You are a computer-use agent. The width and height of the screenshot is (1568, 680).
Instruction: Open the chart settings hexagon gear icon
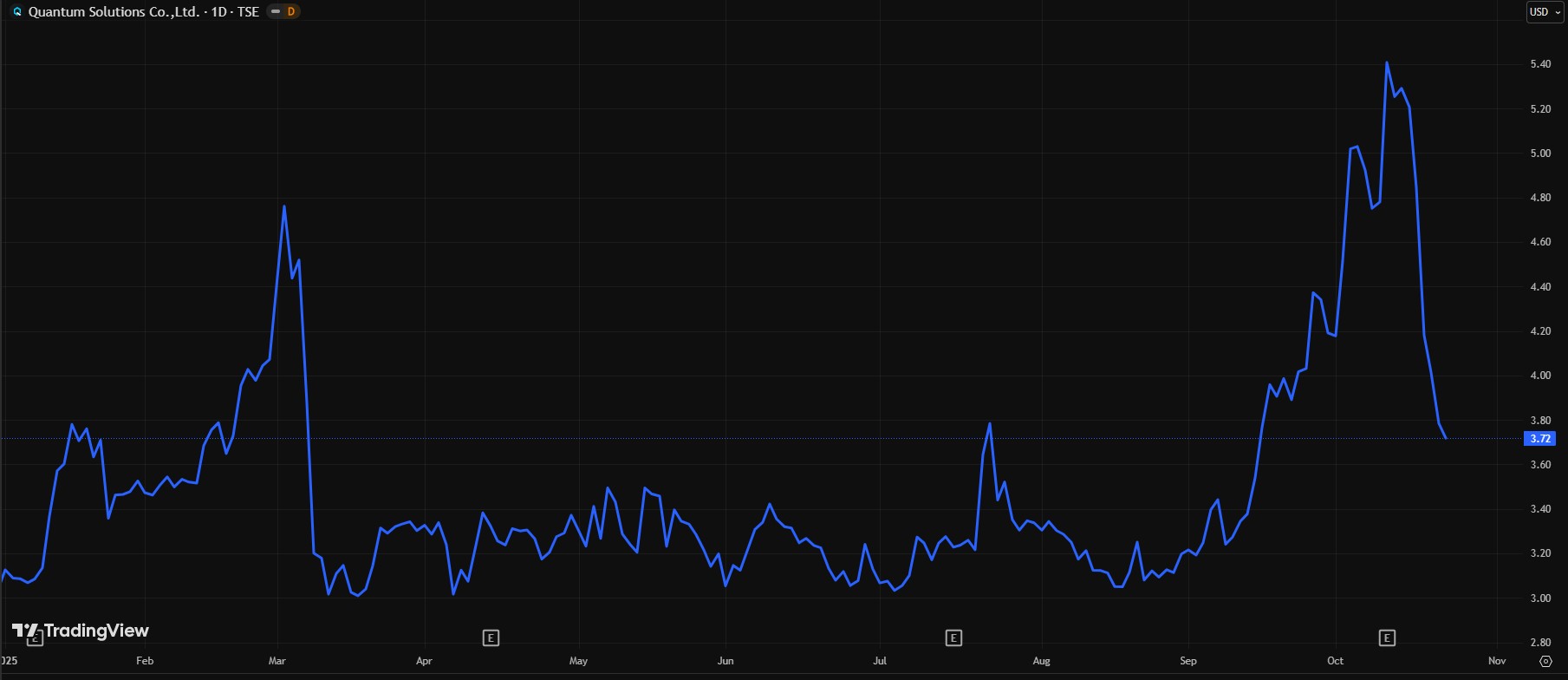click(1545, 661)
